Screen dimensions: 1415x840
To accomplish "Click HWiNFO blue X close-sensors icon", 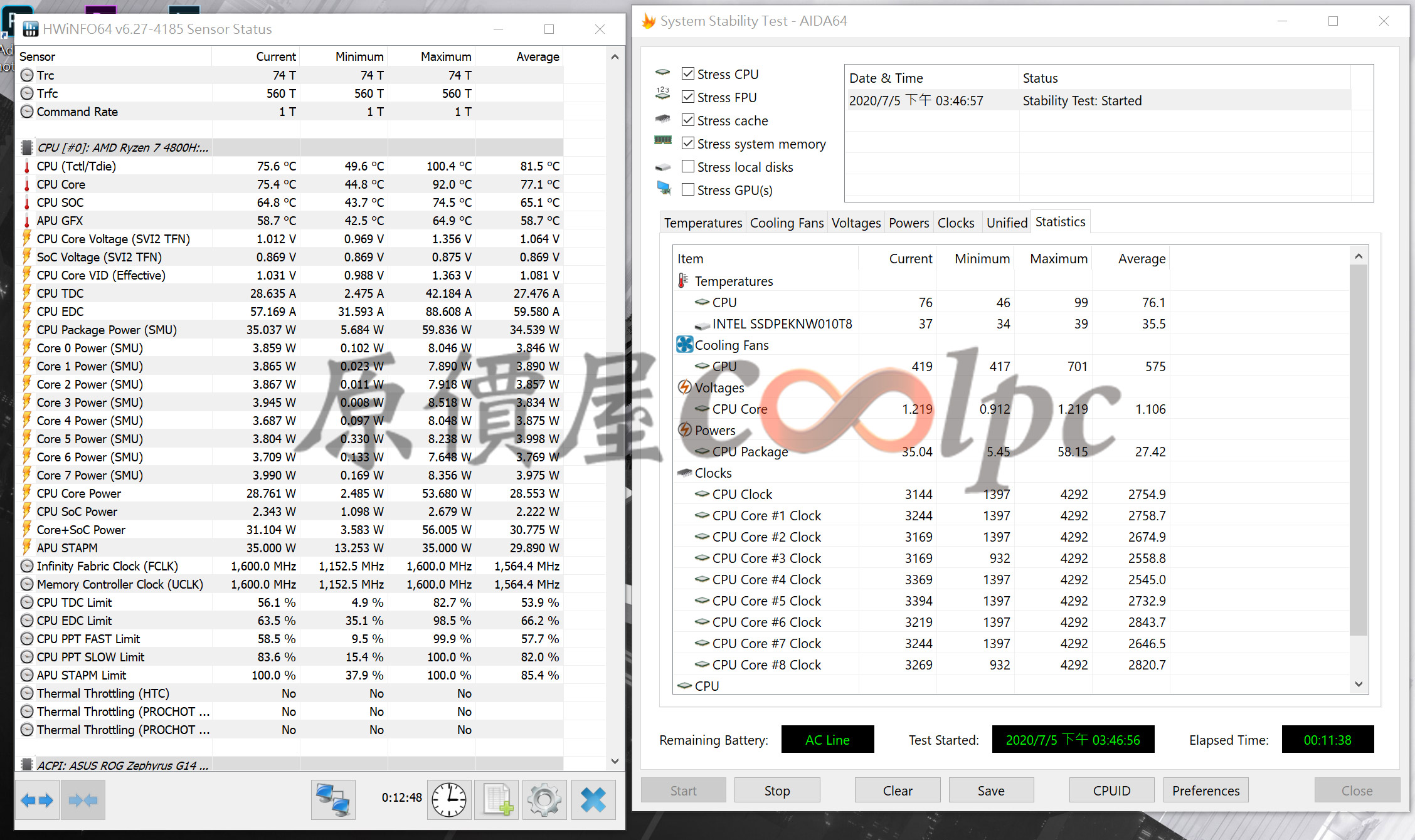I will (x=593, y=800).
